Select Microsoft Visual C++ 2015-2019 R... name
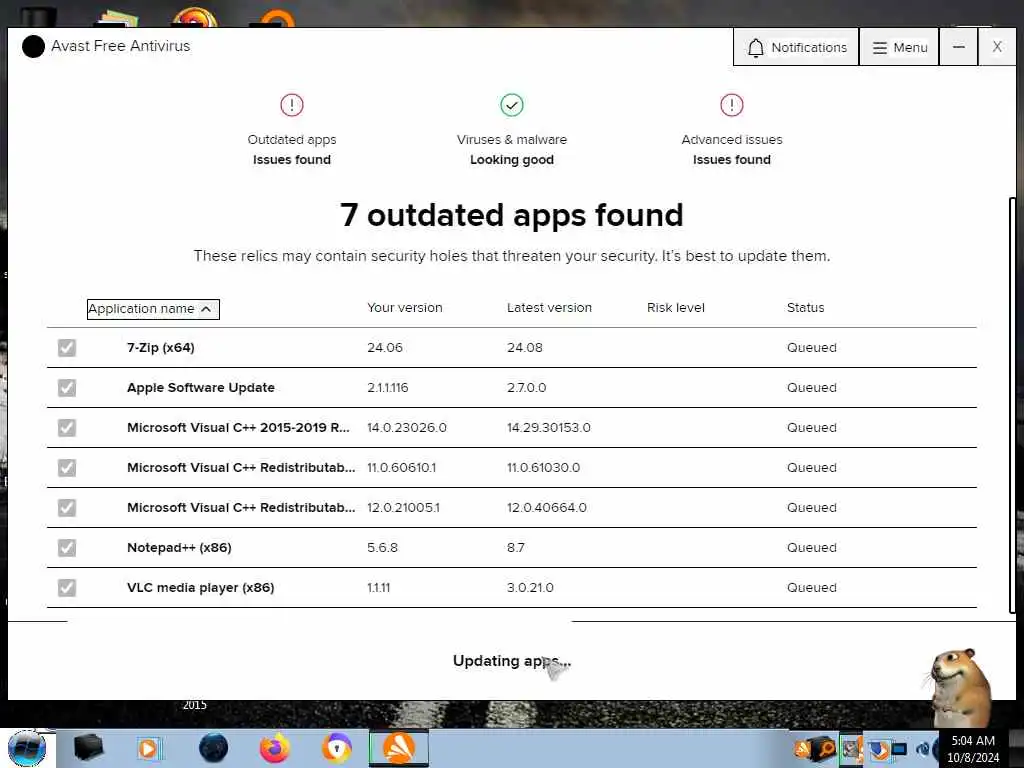Image resolution: width=1024 pixels, height=768 pixels. [x=238, y=427]
